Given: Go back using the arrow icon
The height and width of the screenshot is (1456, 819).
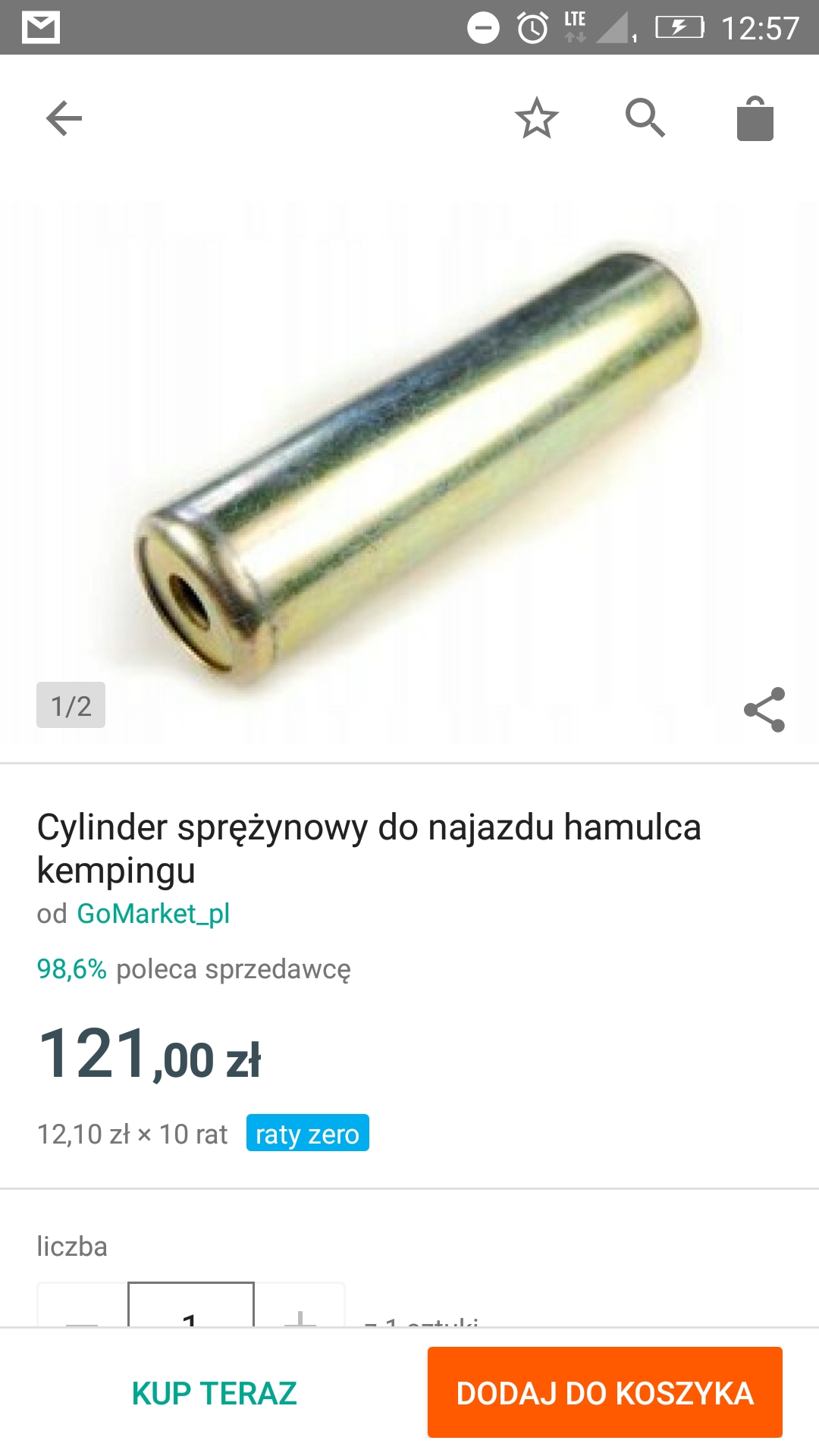Looking at the screenshot, I should pyautogui.click(x=64, y=118).
